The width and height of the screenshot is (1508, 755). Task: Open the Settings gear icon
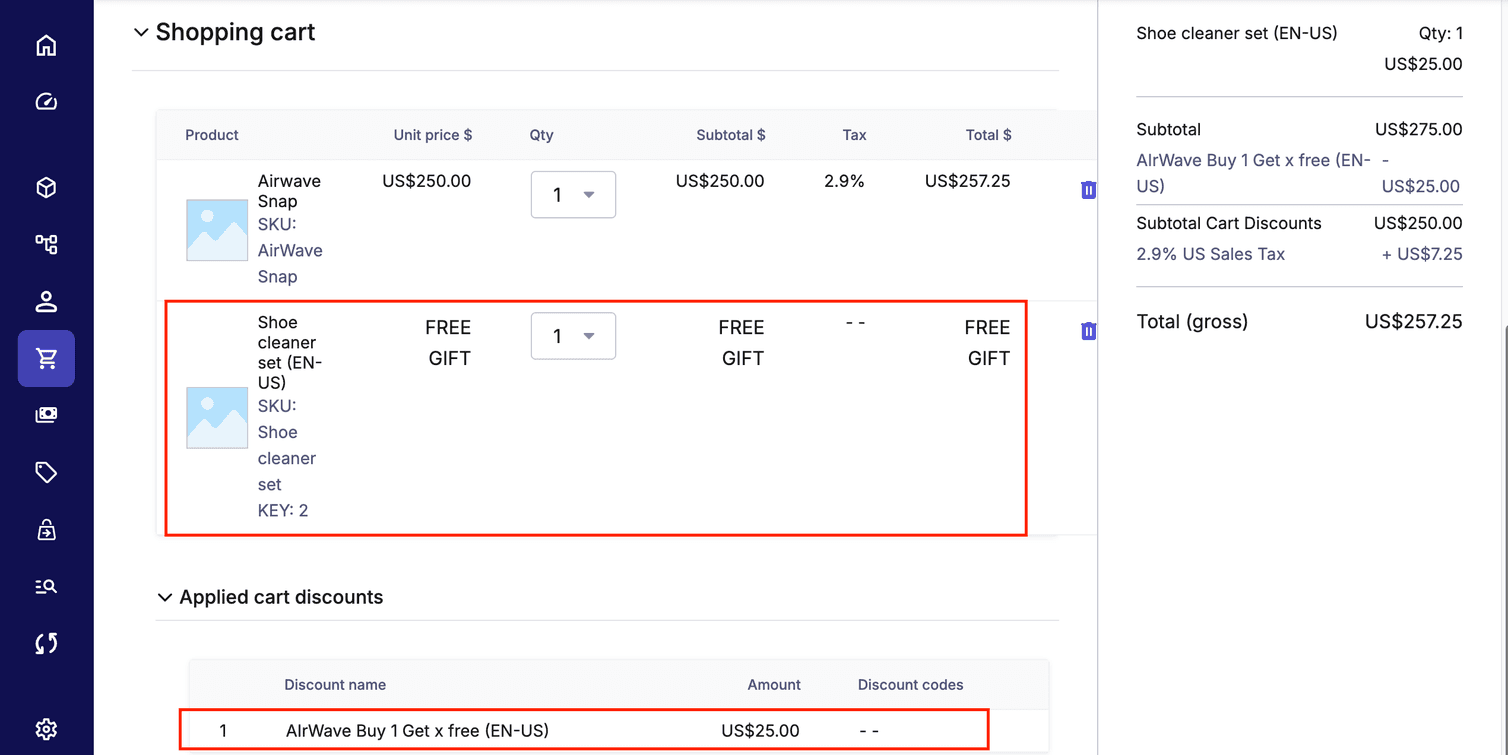click(46, 729)
